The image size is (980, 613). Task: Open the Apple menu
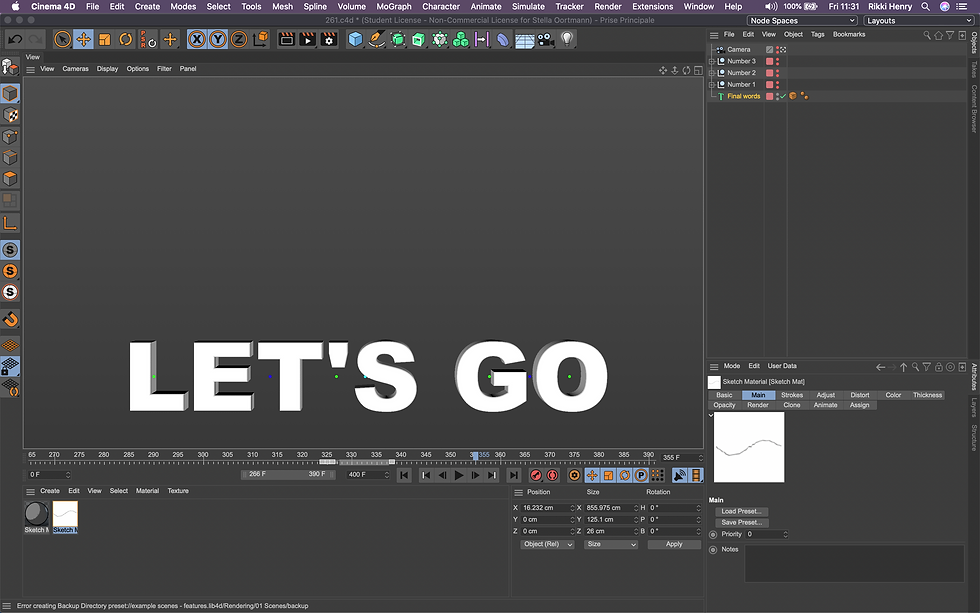[x=16, y=6]
